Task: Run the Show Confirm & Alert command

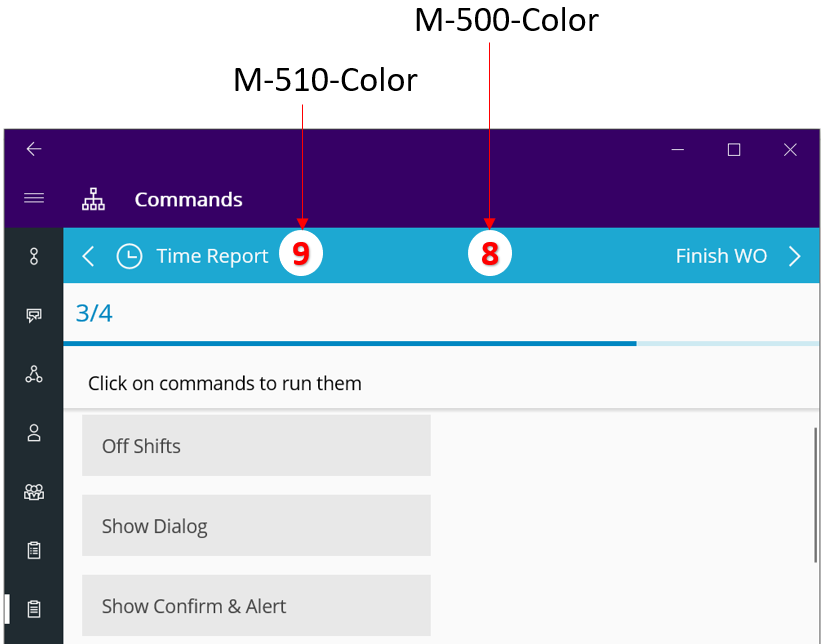Action: (x=256, y=605)
